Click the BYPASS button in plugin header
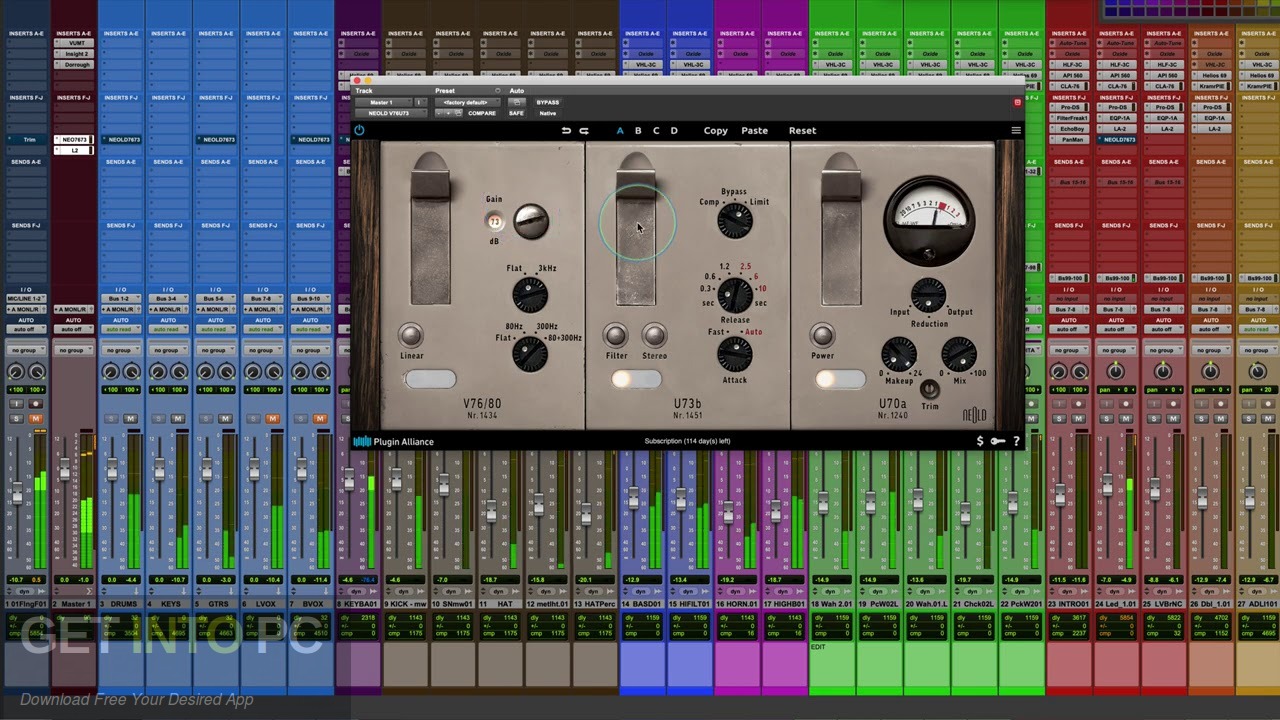The width and height of the screenshot is (1280, 720). (x=548, y=102)
